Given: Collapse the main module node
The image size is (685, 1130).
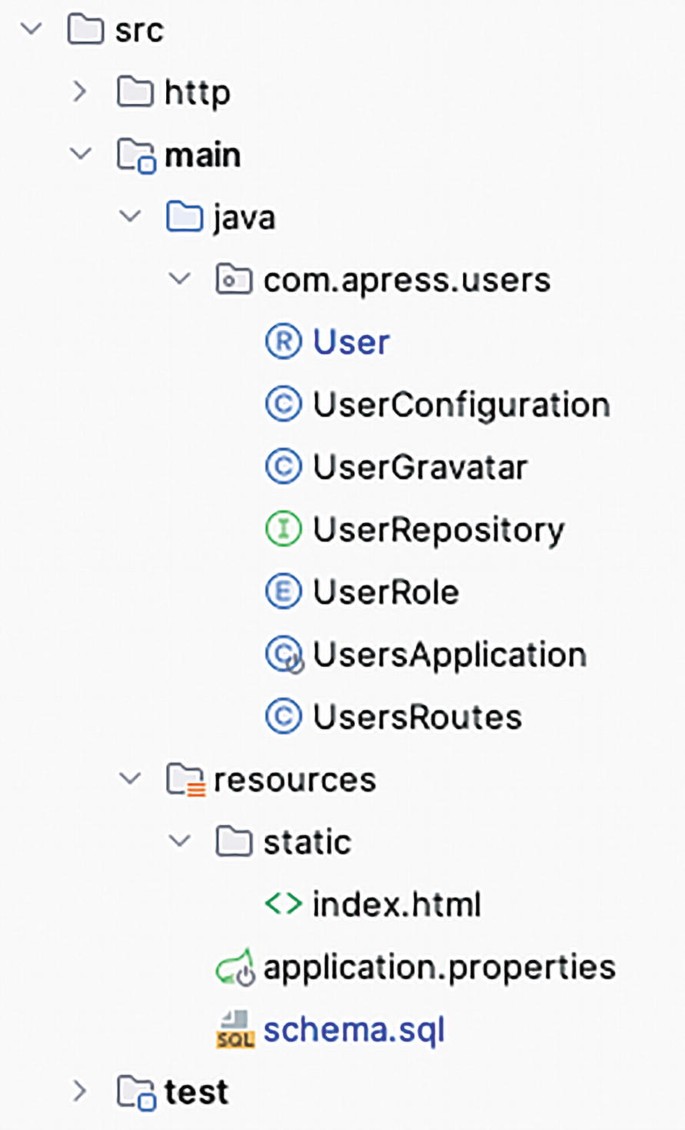Looking at the screenshot, I should pos(80,155).
